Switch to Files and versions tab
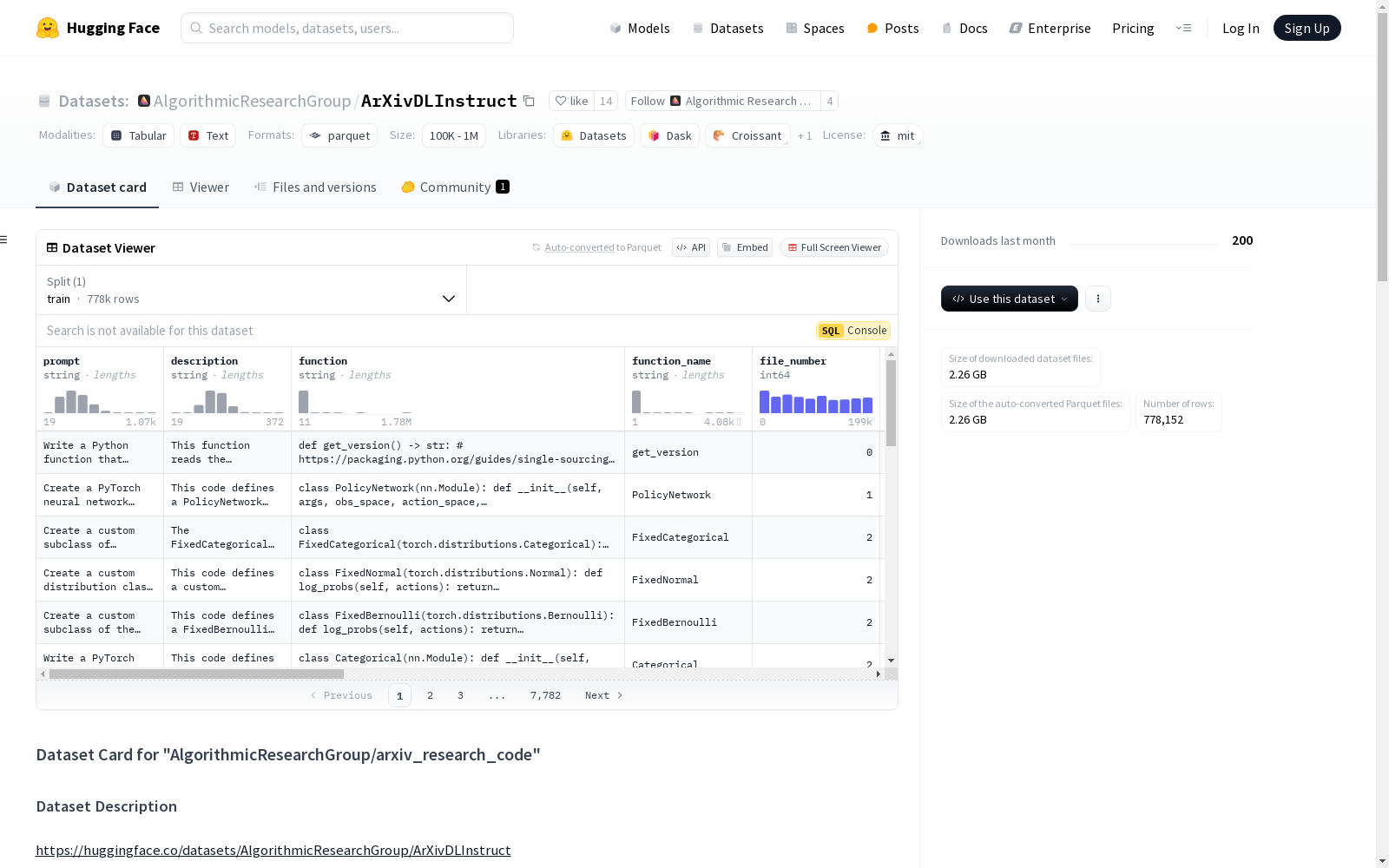The width and height of the screenshot is (1389, 868). (315, 187)
